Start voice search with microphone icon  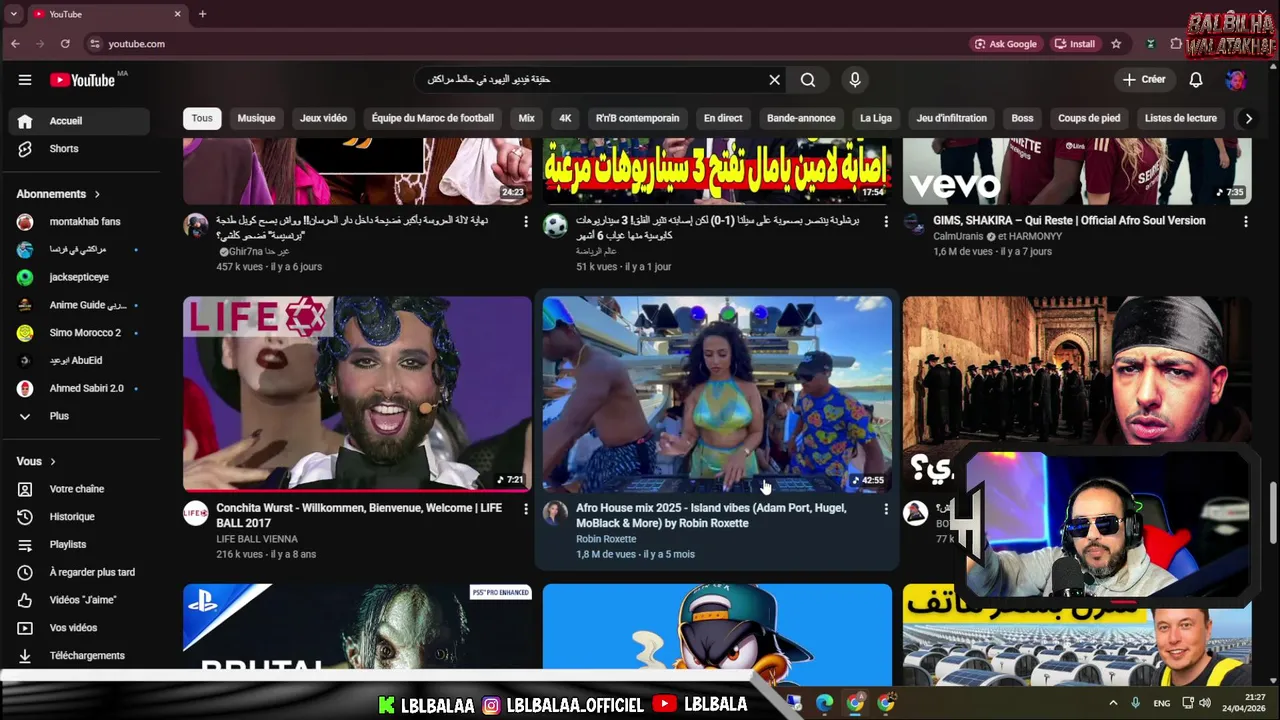click(x=855, y=80)
